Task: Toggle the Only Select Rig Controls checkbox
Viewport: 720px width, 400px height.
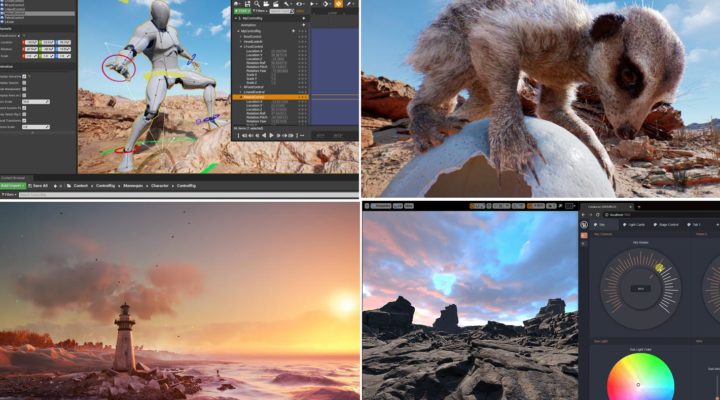Action: (24, 114)
